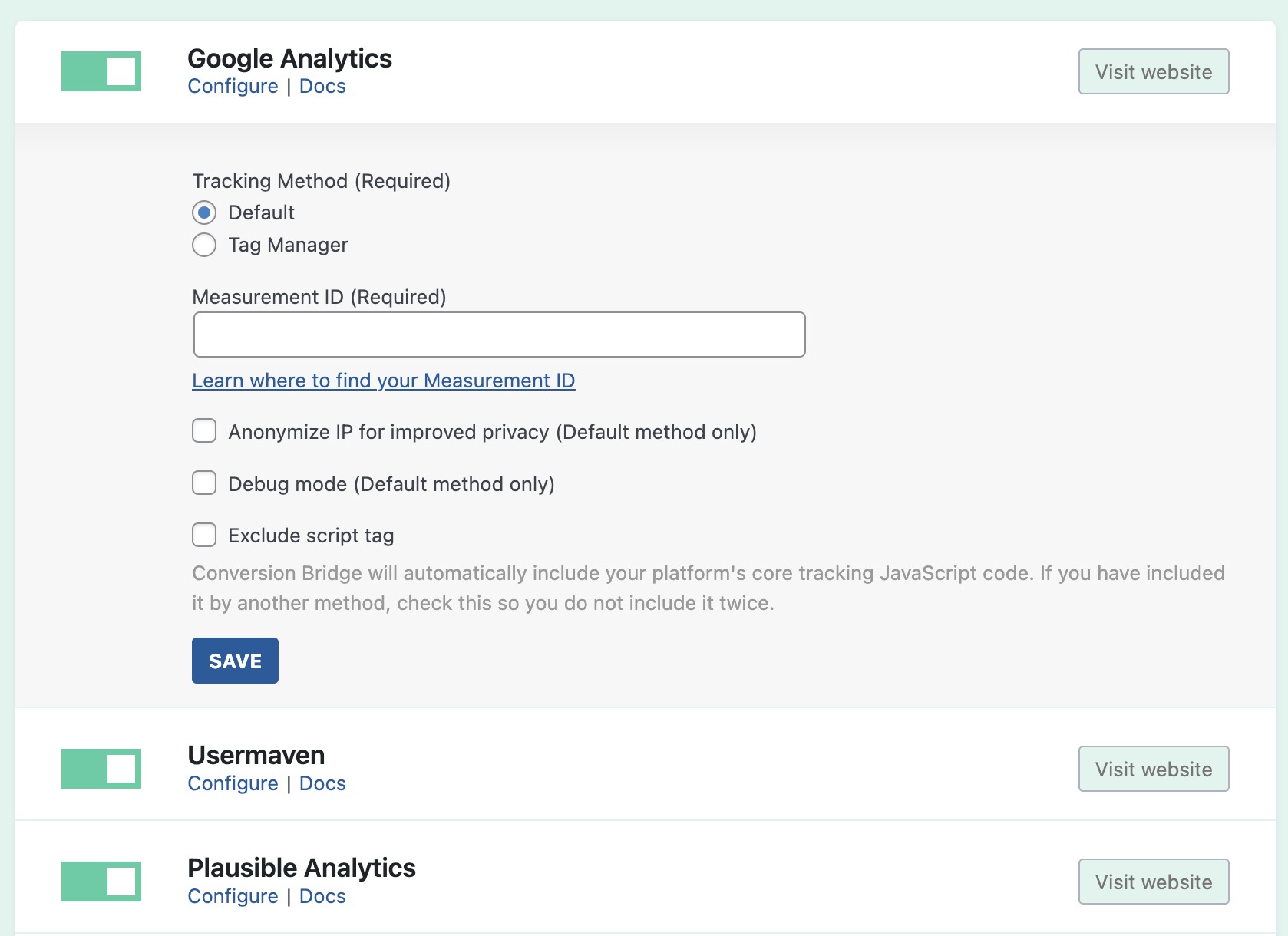The image size is (1288, 936).
Task: Expand Usermaven settings via Configure
Action: tap(233, 783)
